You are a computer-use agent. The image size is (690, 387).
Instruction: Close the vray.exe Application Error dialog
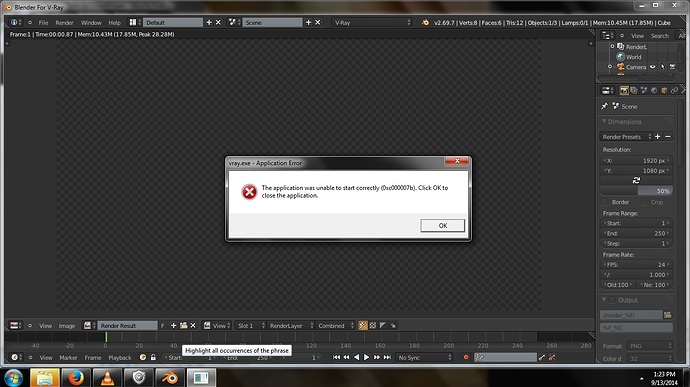tap(457, 161)
